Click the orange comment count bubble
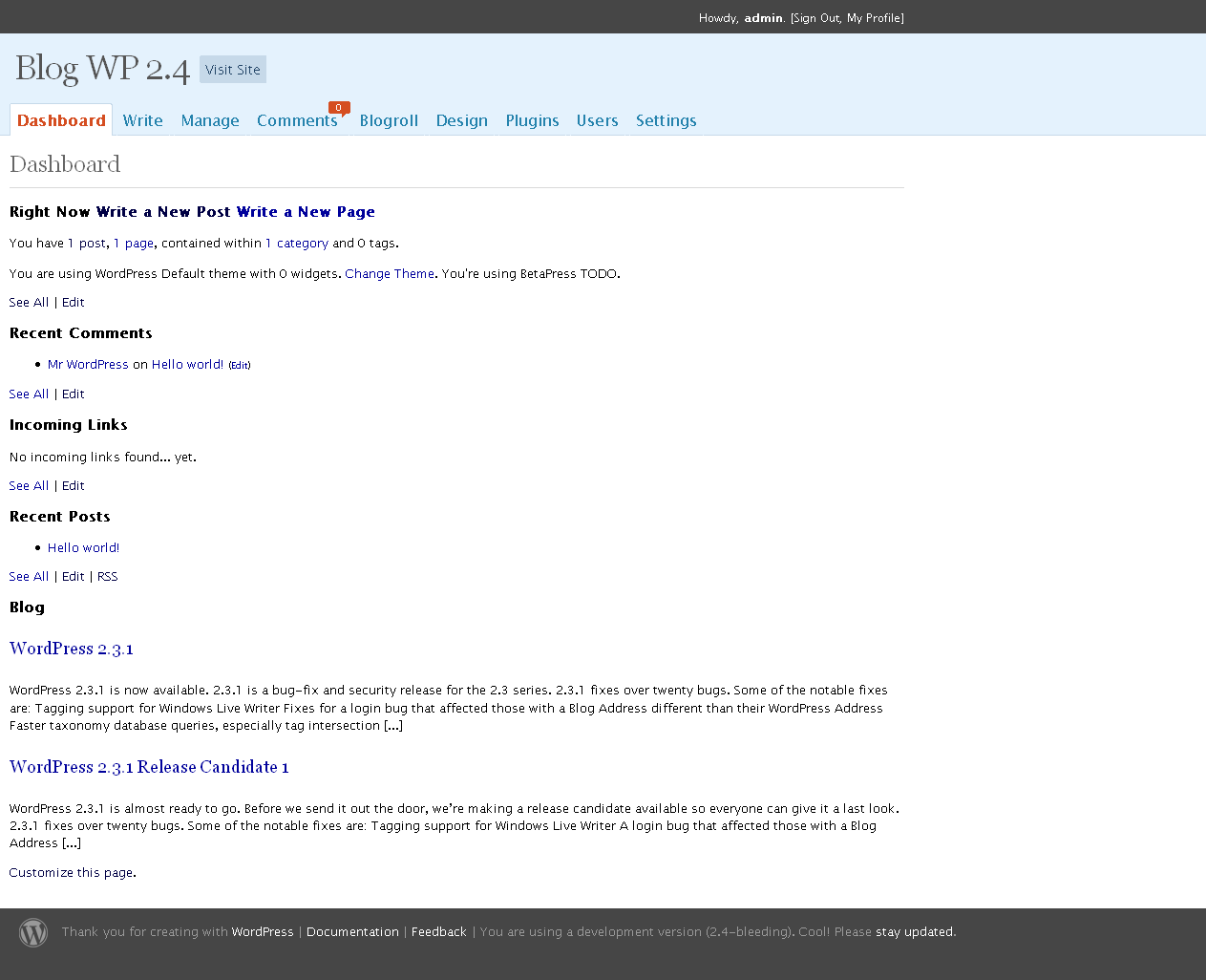The width and height of the screenshot is (1206, 980). point(339,108)
